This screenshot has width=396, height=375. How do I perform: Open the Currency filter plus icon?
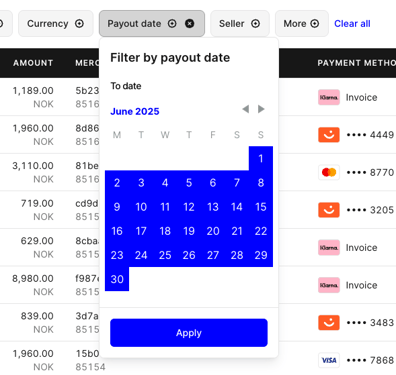click(79, 24)
